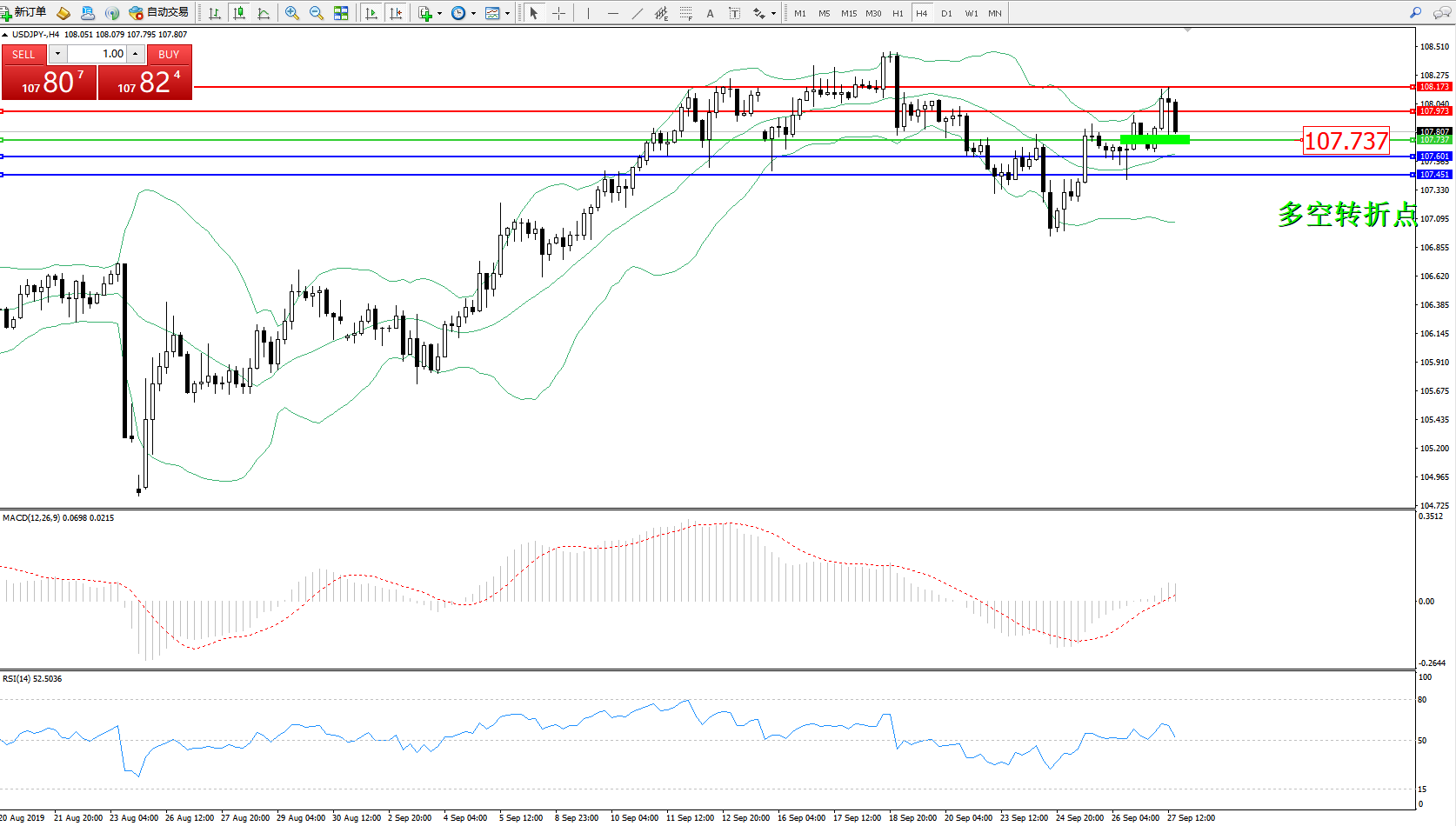
Task: Select the trendline drawing tool
Action: tap(638, 13)
